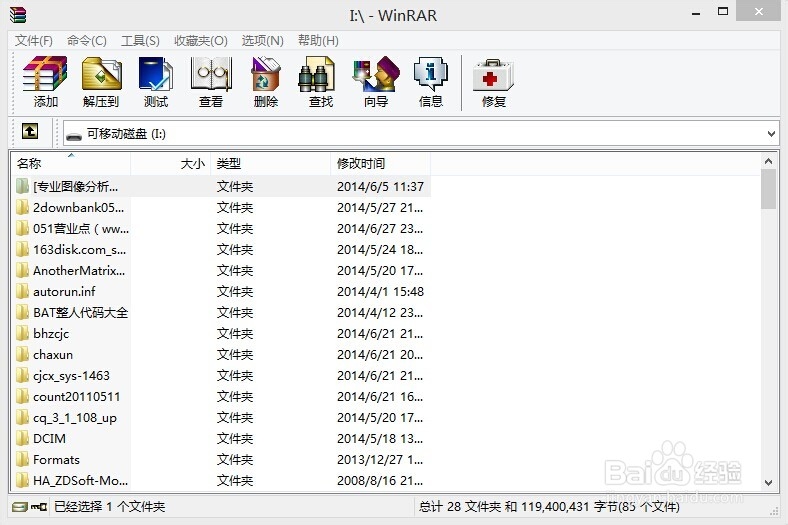Click the key password icon in status bar
The image size is (788, 525).
pyautogui.click(x=39, y=507)
